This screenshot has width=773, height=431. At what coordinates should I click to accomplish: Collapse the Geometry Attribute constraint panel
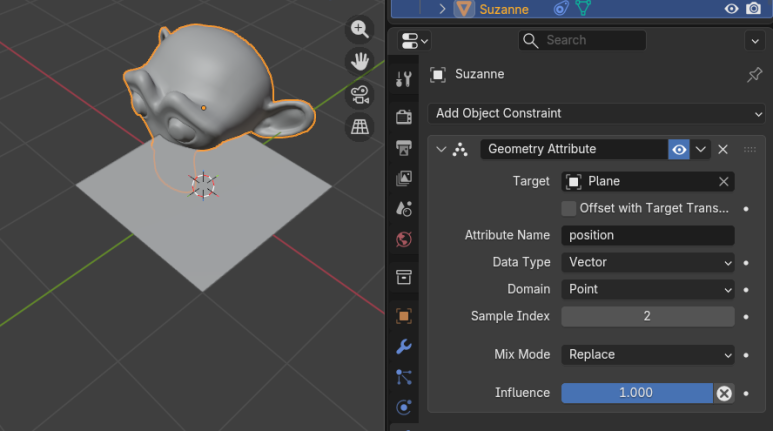coord(441,149)
